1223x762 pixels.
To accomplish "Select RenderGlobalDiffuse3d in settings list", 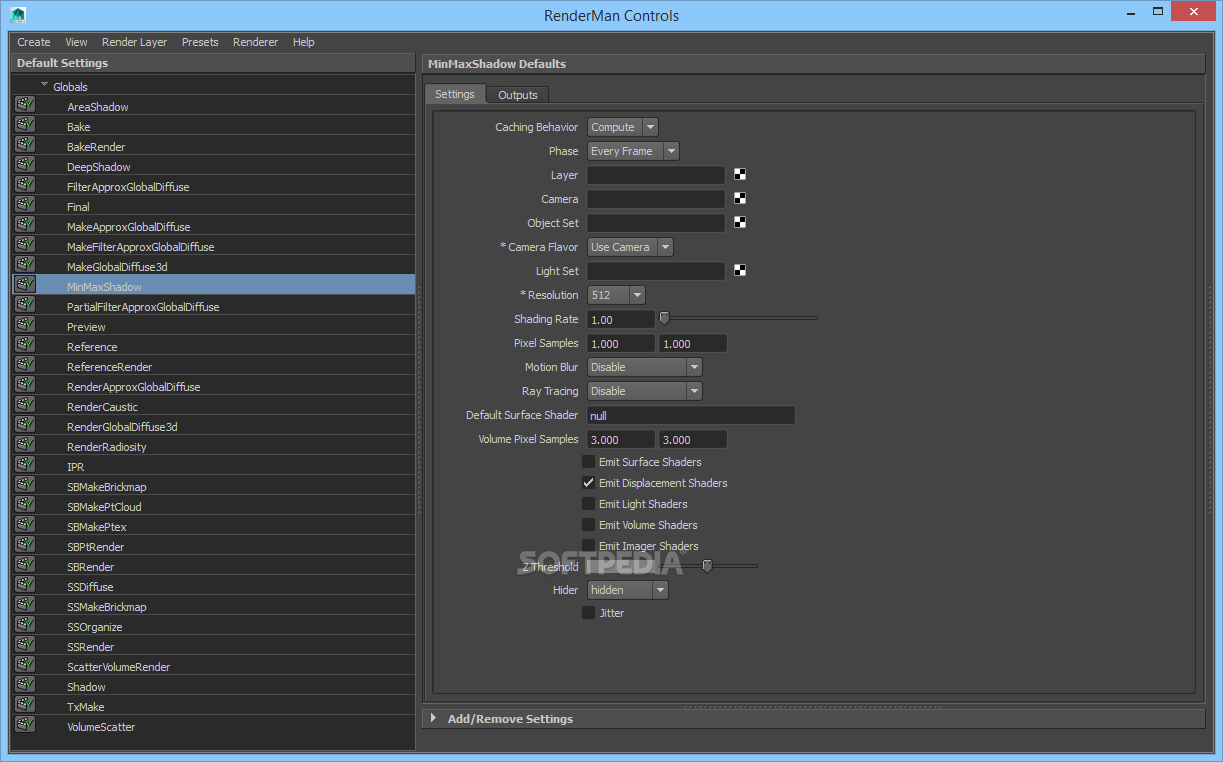I will pyautogui.click(x=122, y=427).
